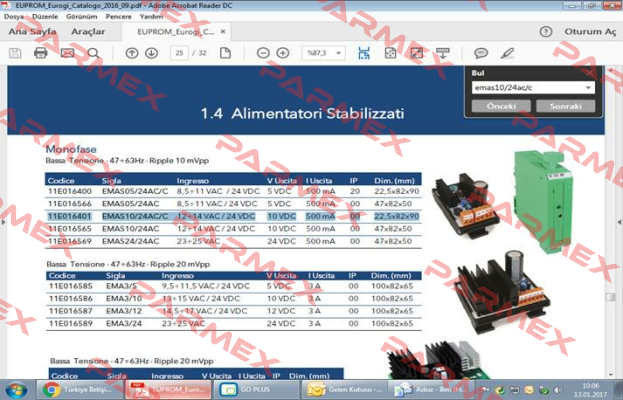Click the read mode toolbar icon
This screenshot has width=623, height=400.
click(x=443, y=53)
